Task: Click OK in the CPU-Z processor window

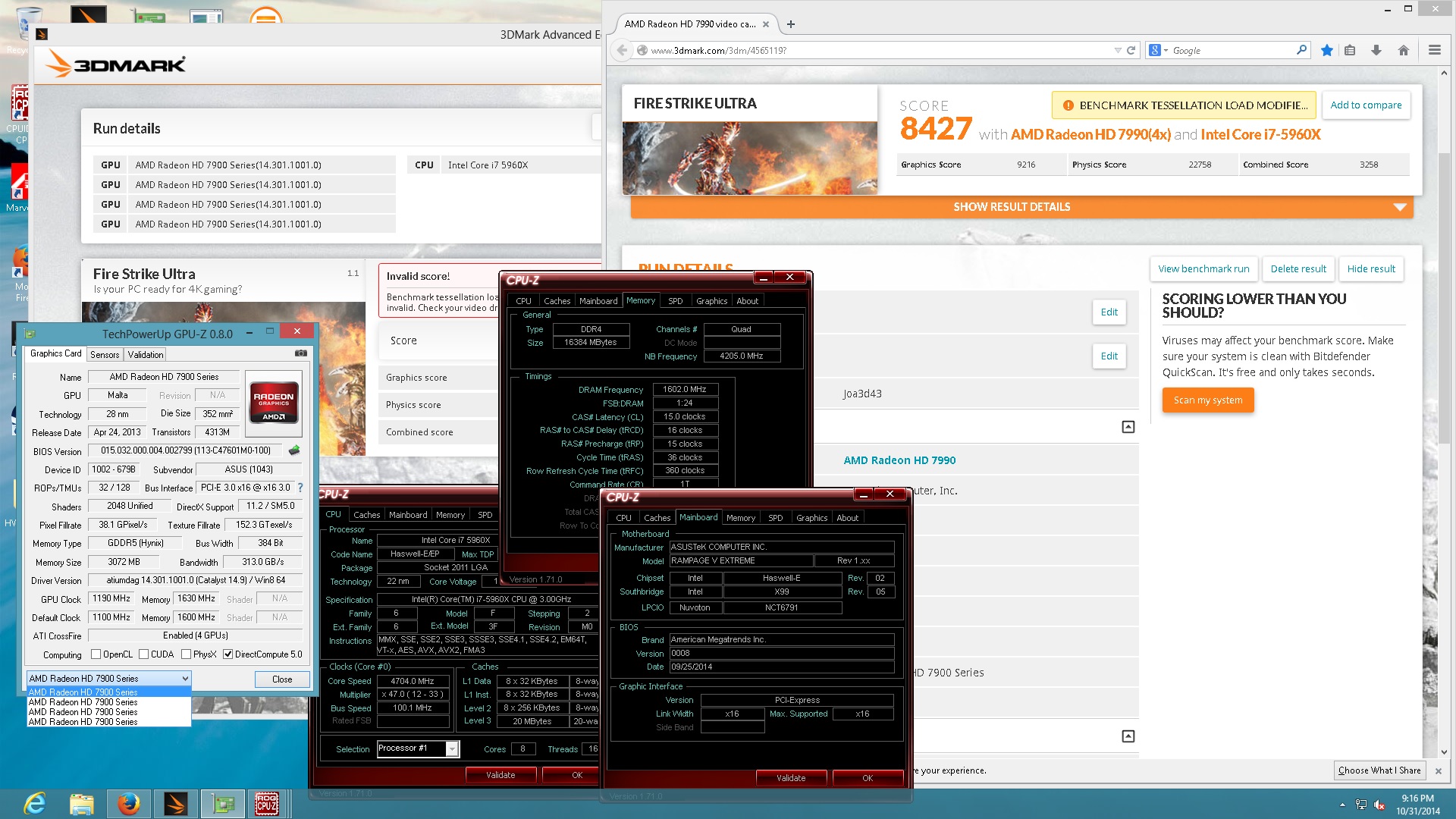Action: [577, 775]
